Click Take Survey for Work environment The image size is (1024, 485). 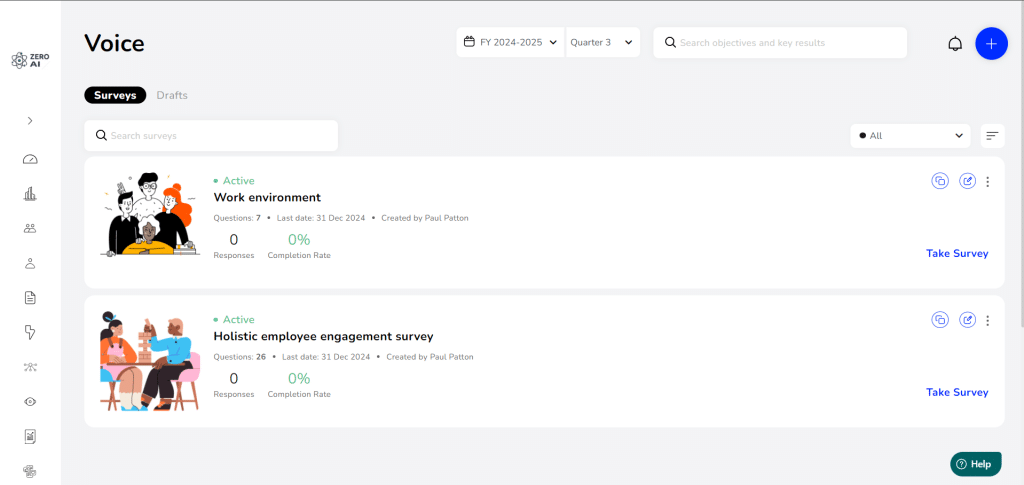pyautogui.click(x=957, y=253)
